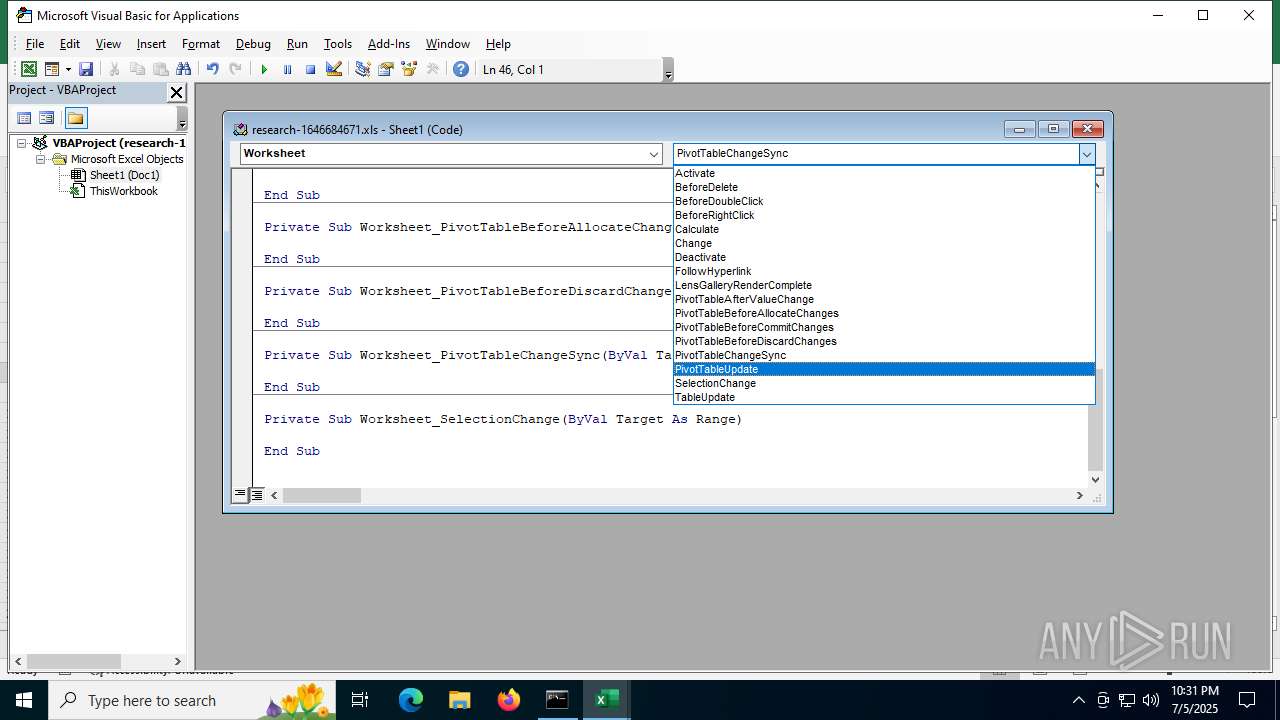The height and width of the screenshot is (720, 1280).
Task: Open the File menu
Action: [35, 44]
